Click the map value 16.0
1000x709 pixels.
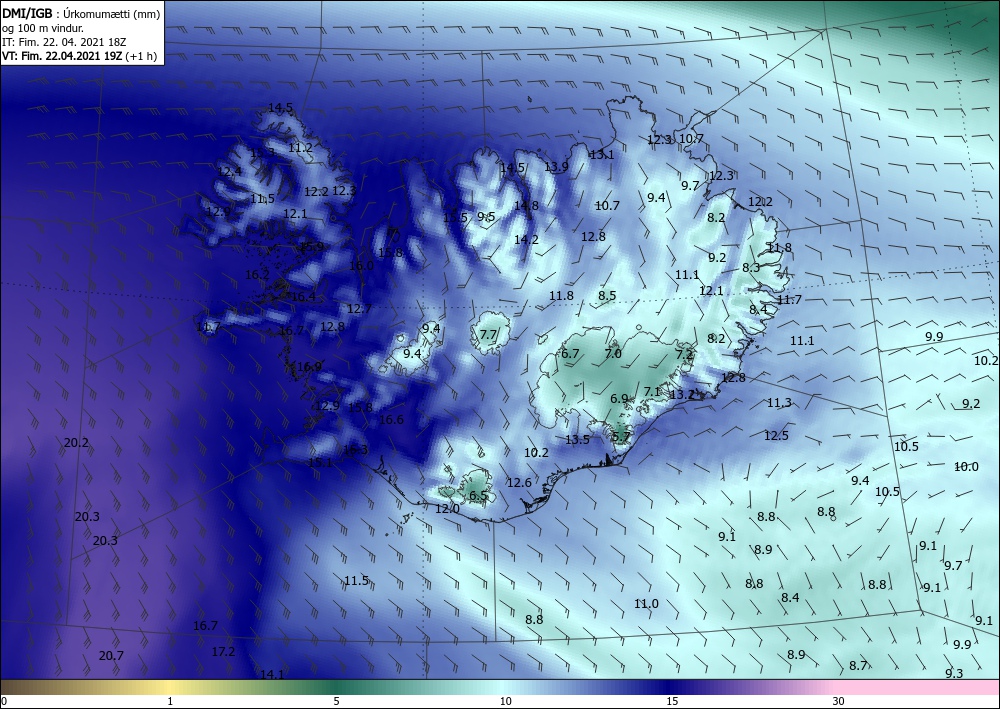point(361,265)
